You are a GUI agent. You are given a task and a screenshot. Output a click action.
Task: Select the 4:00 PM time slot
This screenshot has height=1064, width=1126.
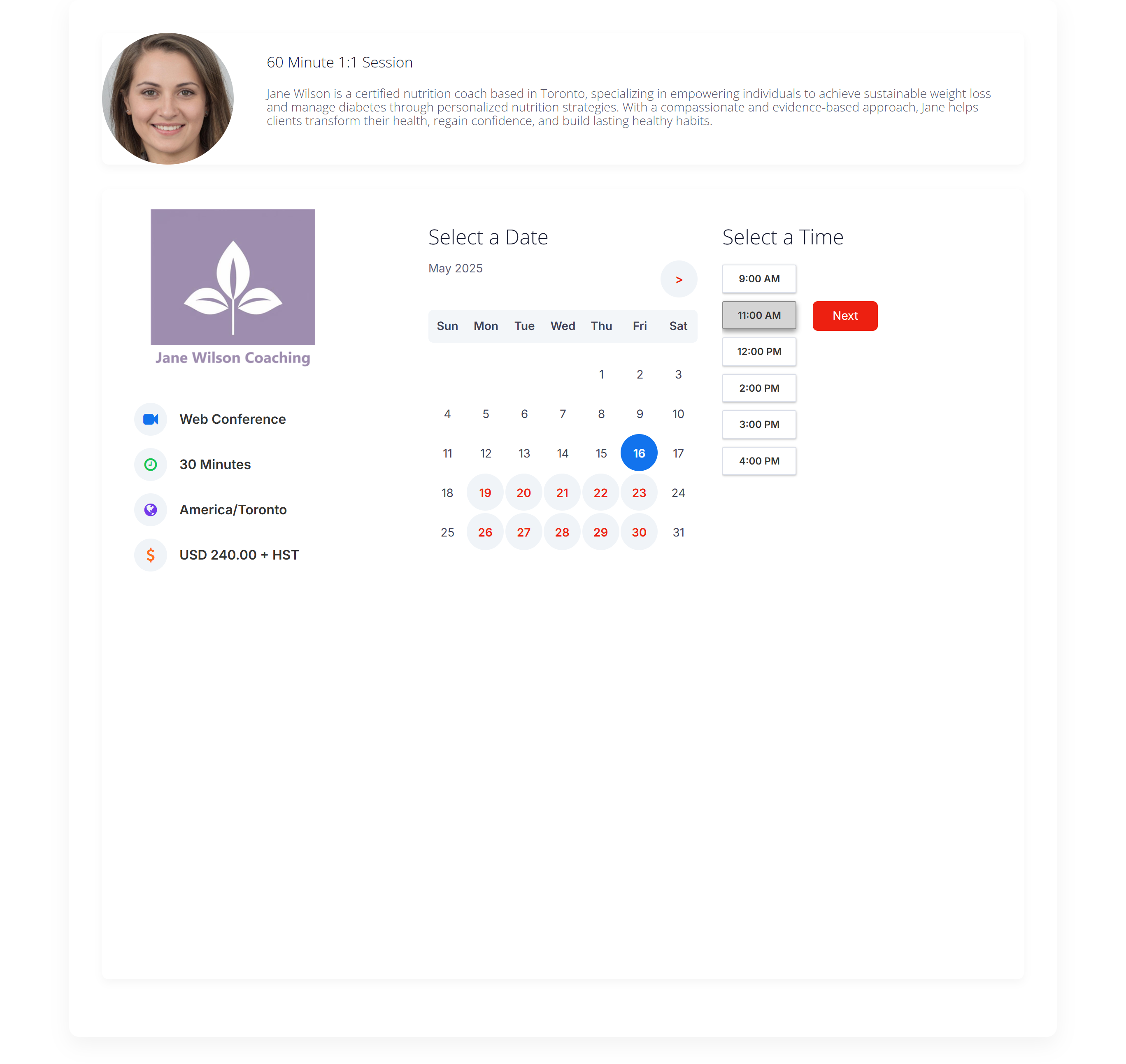coord(759,461)
